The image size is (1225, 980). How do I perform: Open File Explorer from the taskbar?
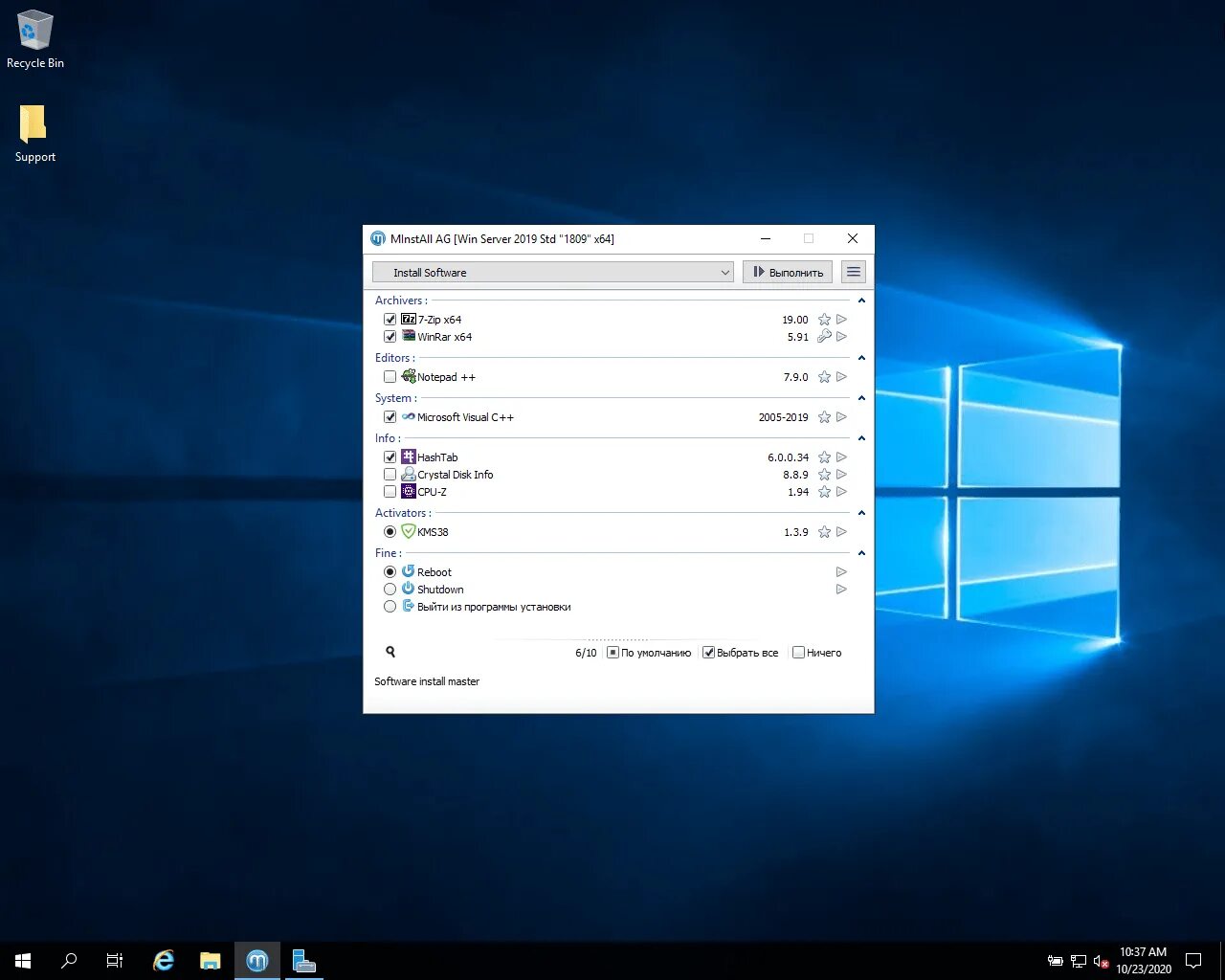pos(211,961)
